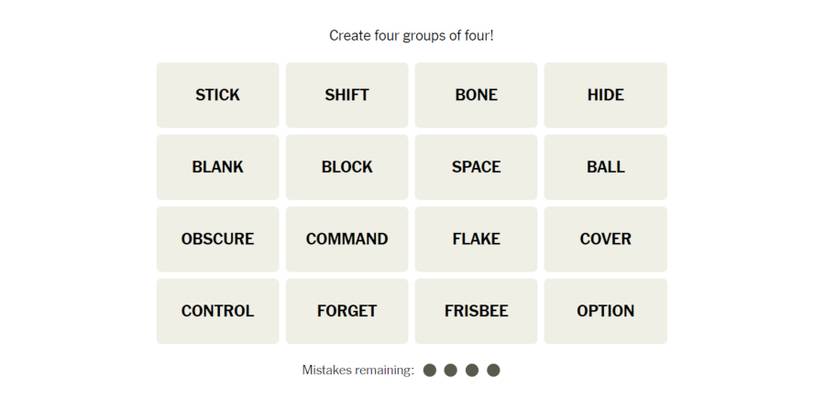Pick the COMMAND word tile
825x413 pixels.
pos(347,239)
